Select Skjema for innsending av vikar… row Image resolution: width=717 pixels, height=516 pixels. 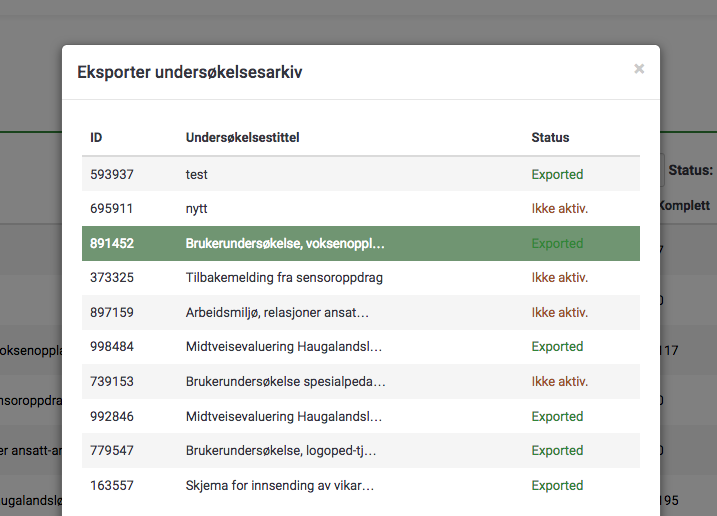(x=280, y=485)
